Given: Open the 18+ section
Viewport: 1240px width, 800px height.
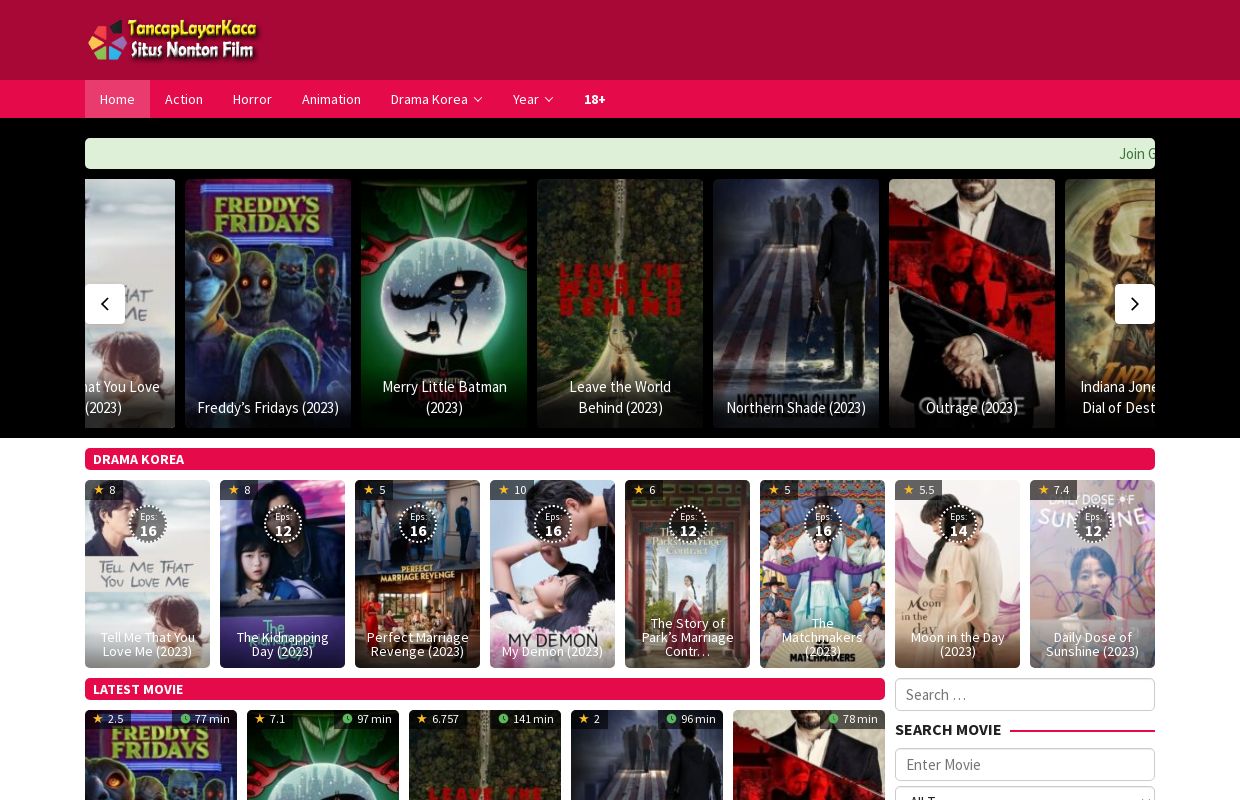Looking at the screenshot, I should pos(594,99).
